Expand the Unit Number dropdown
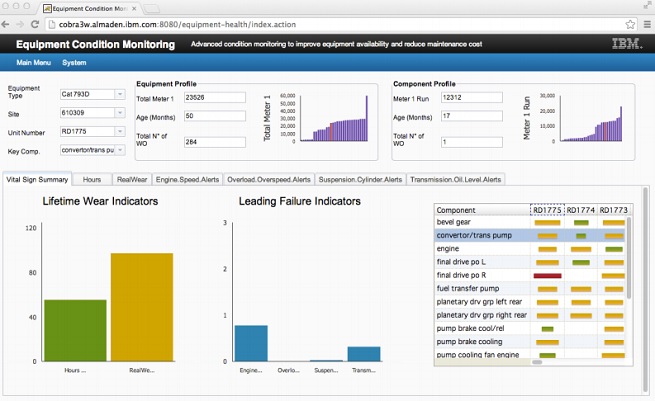The image size is (655, 401). [120, 132]
